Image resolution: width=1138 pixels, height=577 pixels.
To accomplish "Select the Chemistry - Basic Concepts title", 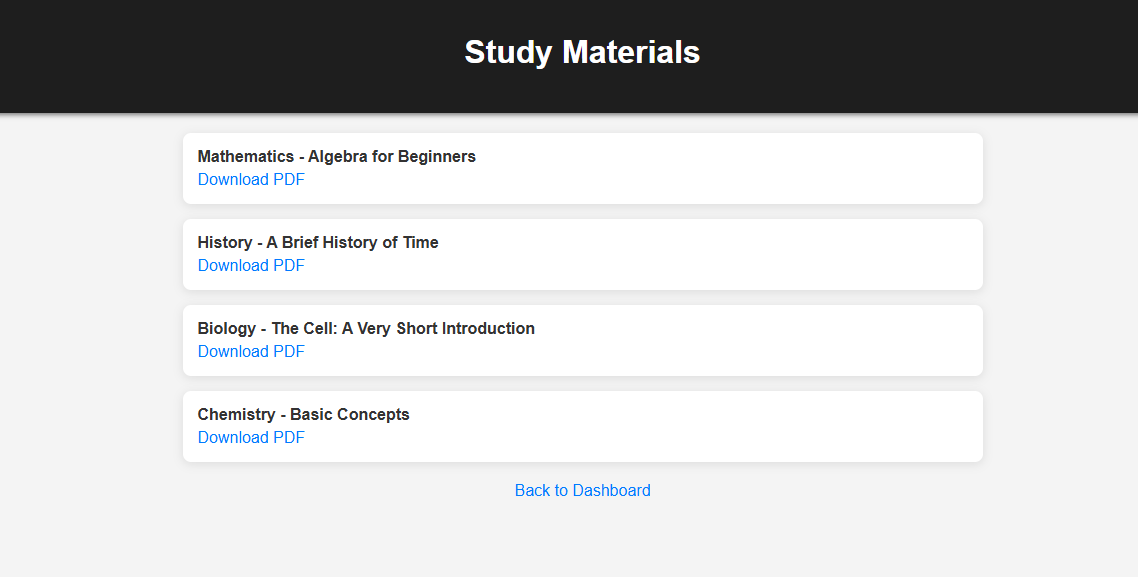I will tap(303, 415).
